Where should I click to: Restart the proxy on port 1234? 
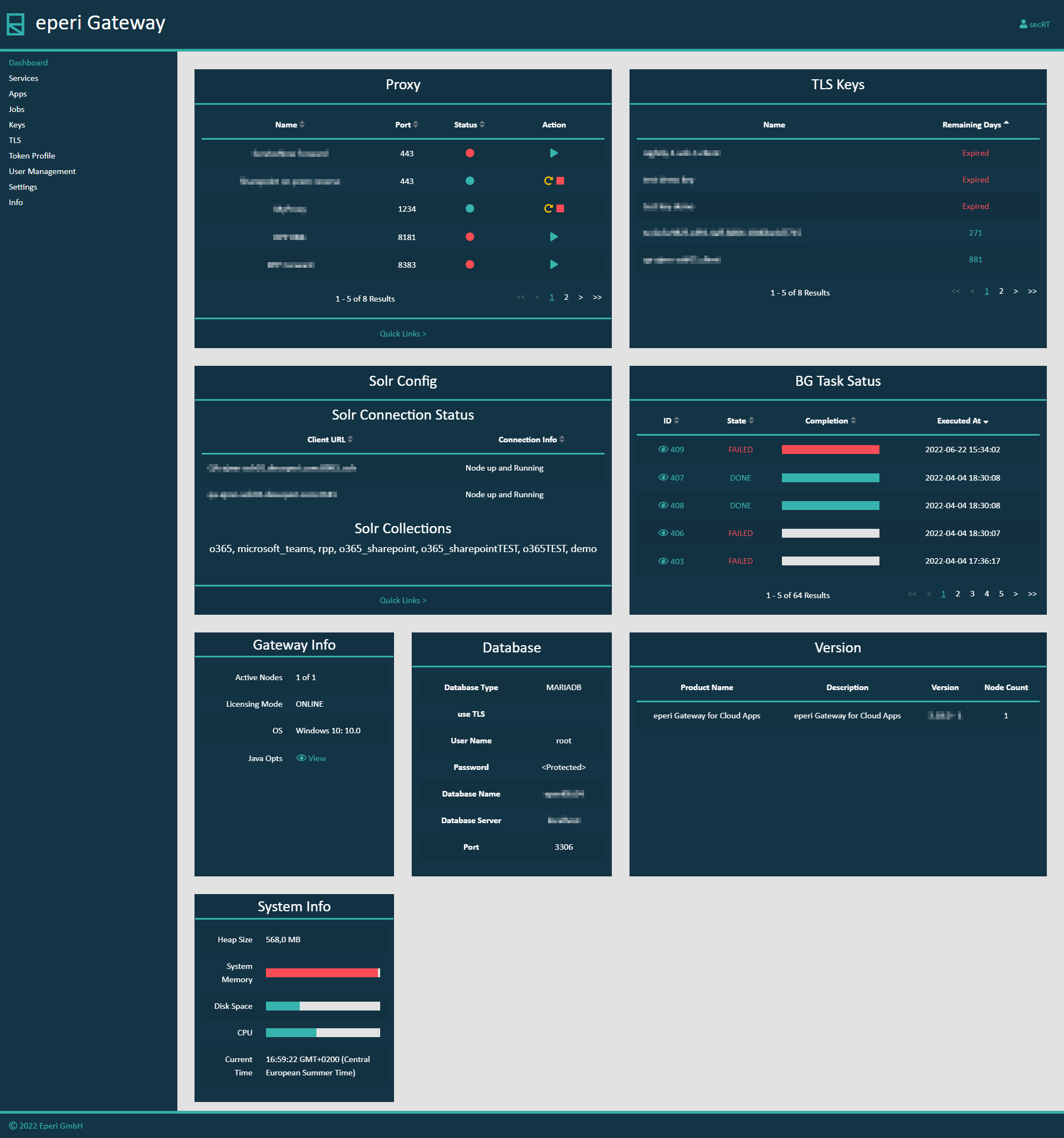pyautogui.click(x=548, y=209)
